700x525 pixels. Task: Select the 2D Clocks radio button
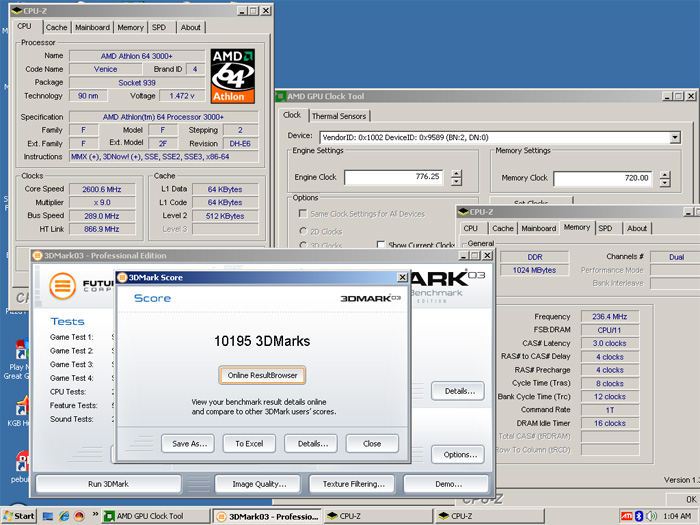pyautogui.click(x=303, y=231)
